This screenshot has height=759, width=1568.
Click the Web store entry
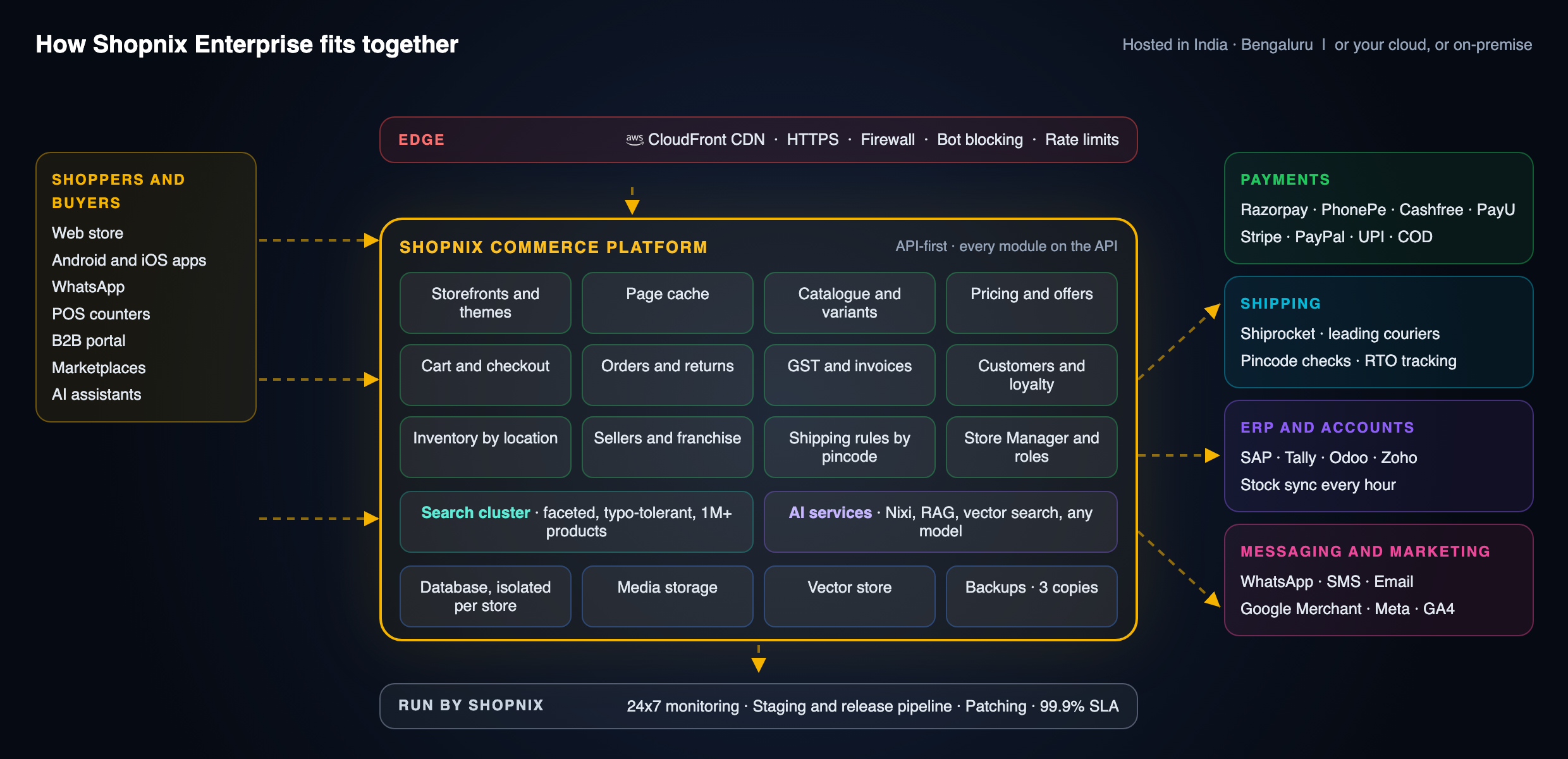87,233
